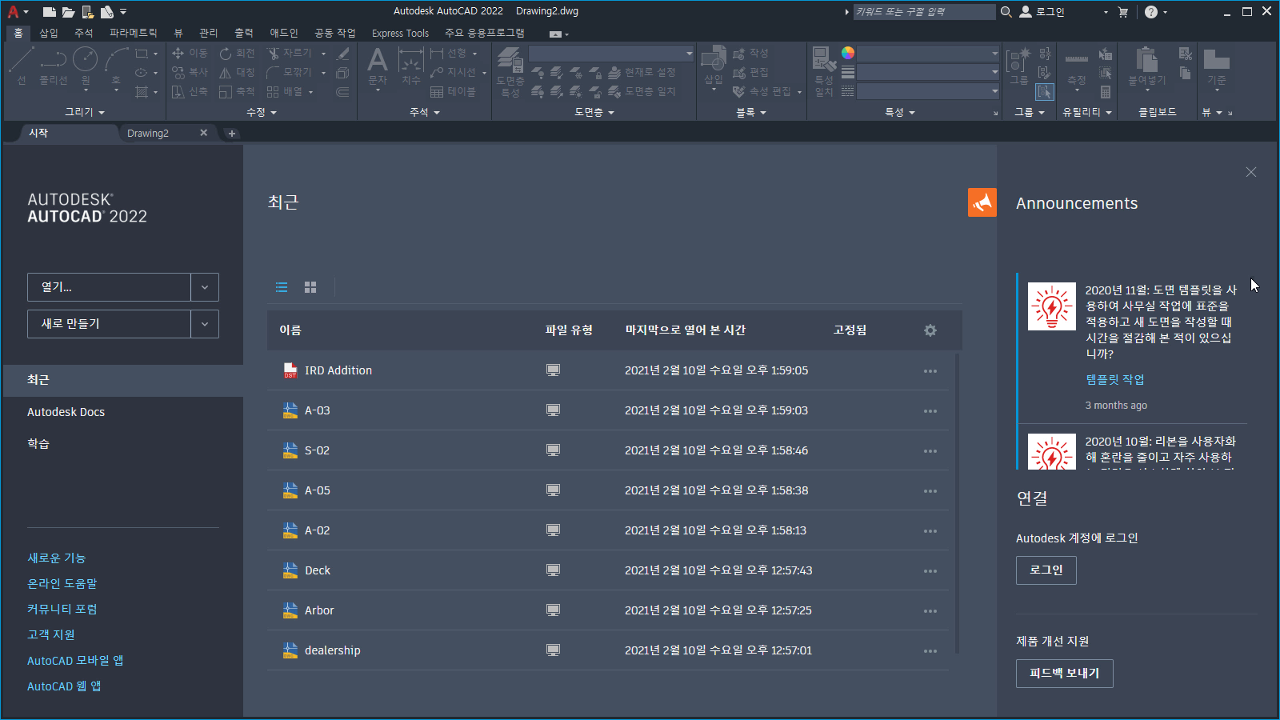This screenshot has height=720, width=1280.
Task: Select the Circle (원) tool
Action: pyautogui.click(x=86, y=67)
